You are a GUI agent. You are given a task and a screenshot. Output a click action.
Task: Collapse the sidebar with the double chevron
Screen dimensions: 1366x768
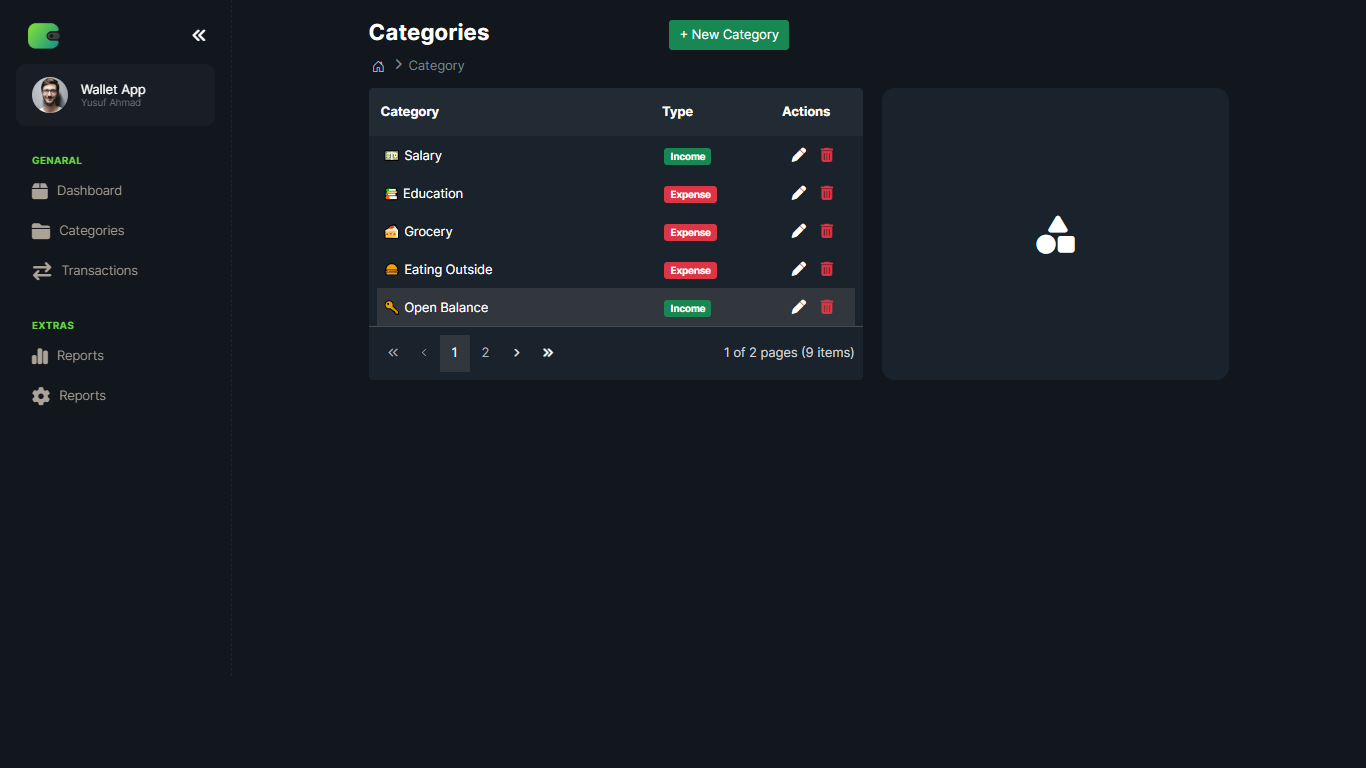tap(198, 35)
